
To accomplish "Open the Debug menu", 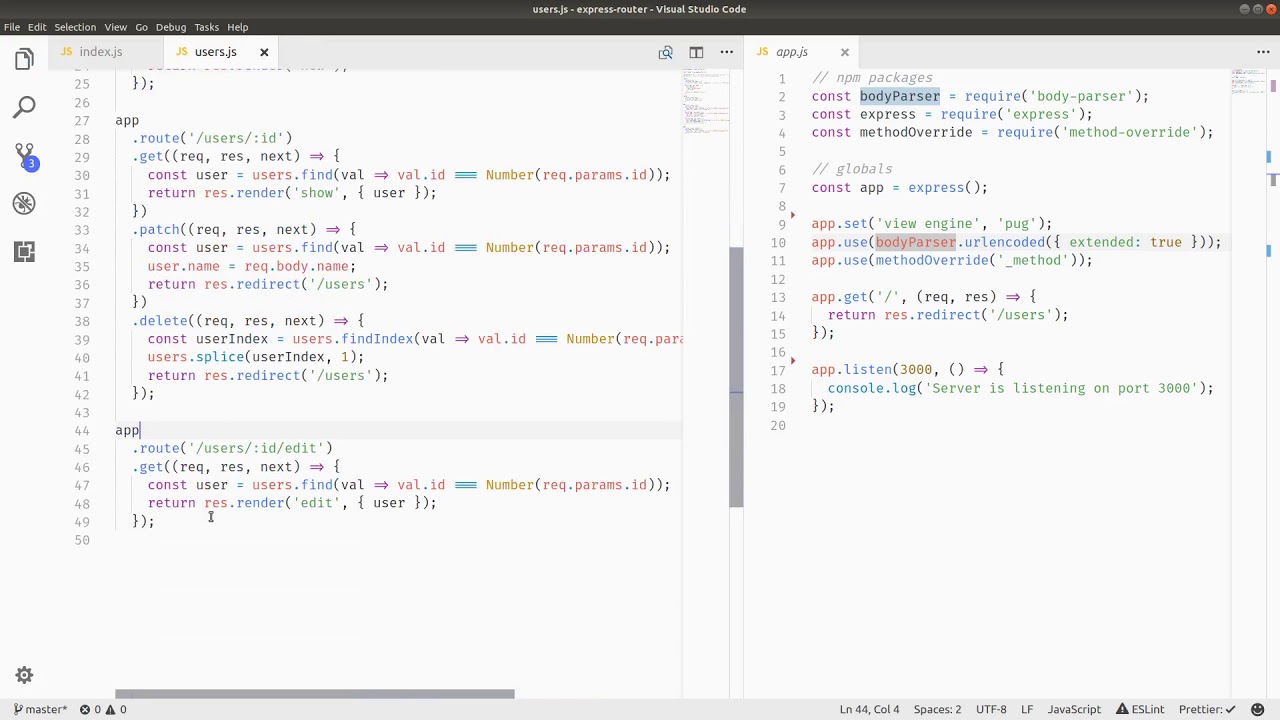I will (171, 27).
